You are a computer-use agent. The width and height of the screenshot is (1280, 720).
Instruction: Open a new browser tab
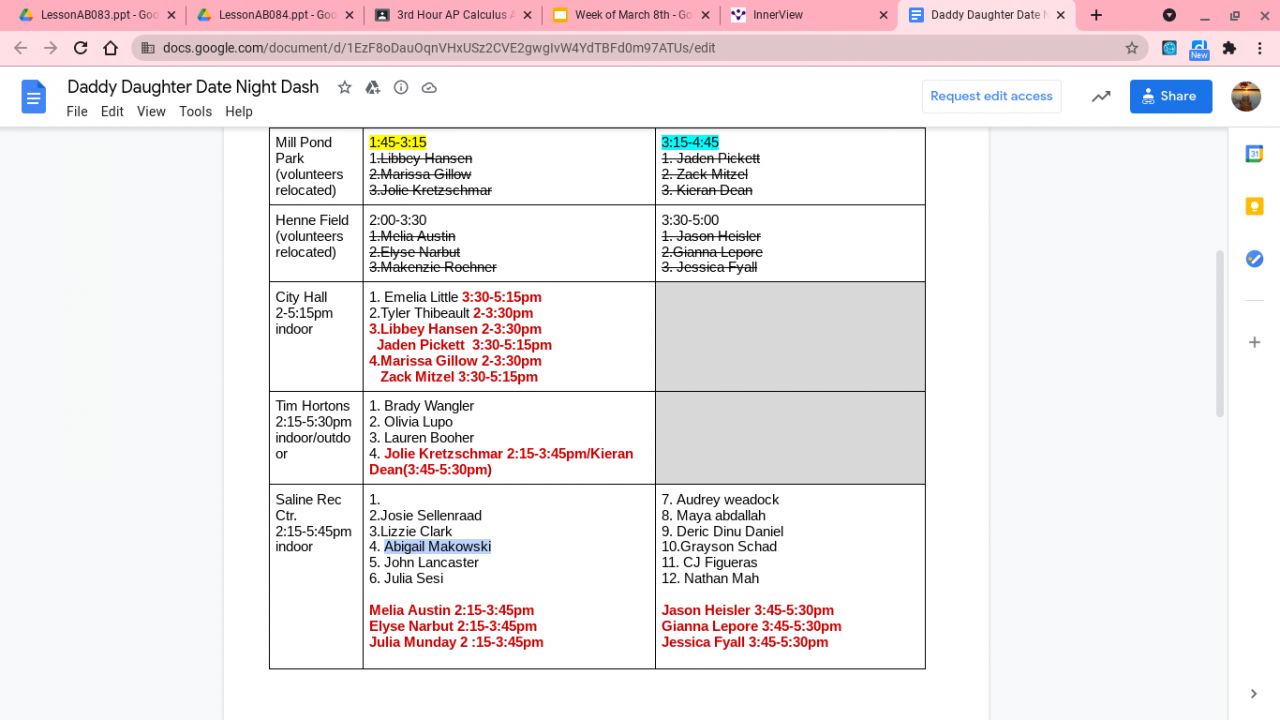click(x=1096, y=15)
